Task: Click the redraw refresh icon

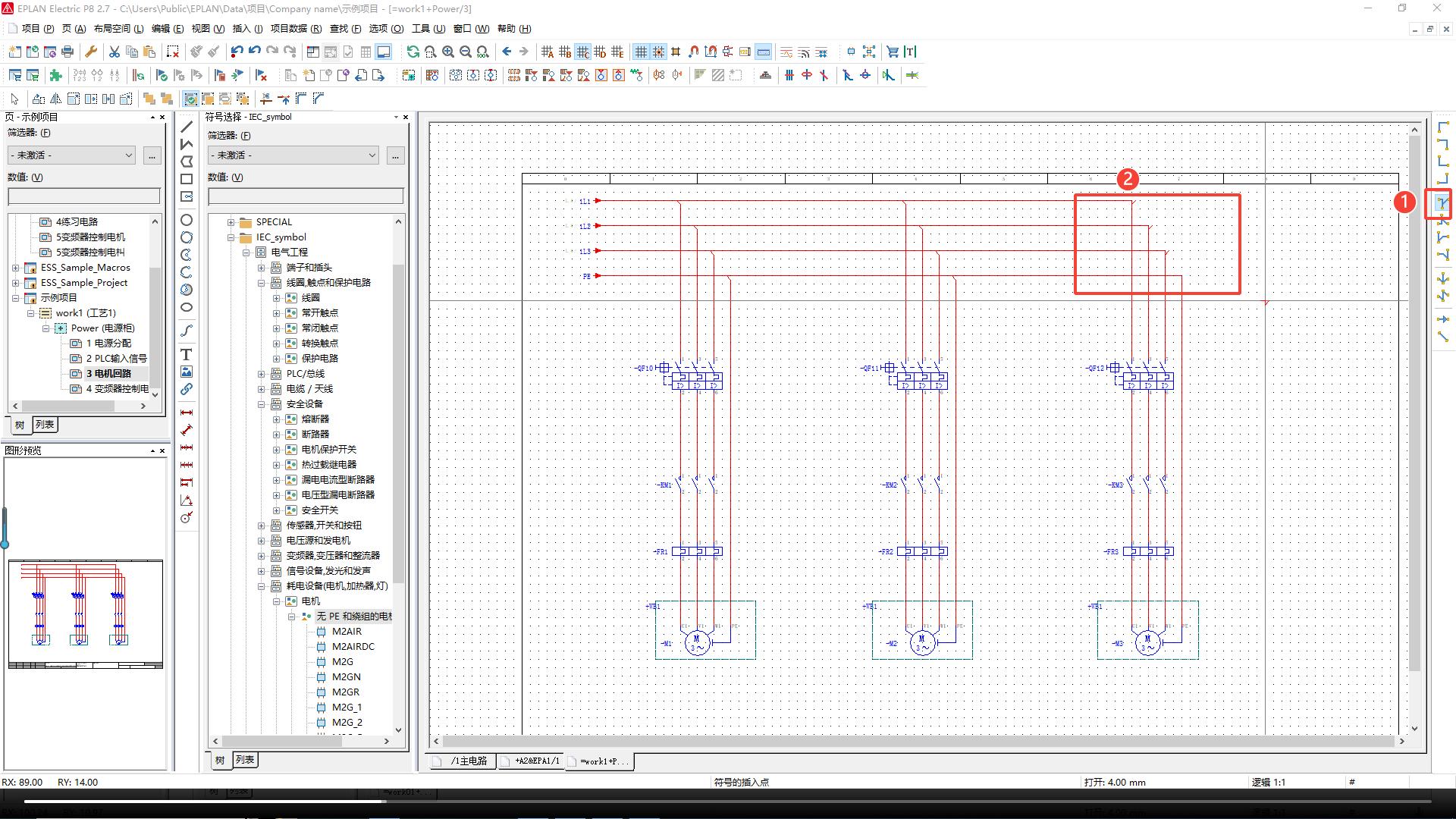Action: pyautogui.click(x=413, y=52)
